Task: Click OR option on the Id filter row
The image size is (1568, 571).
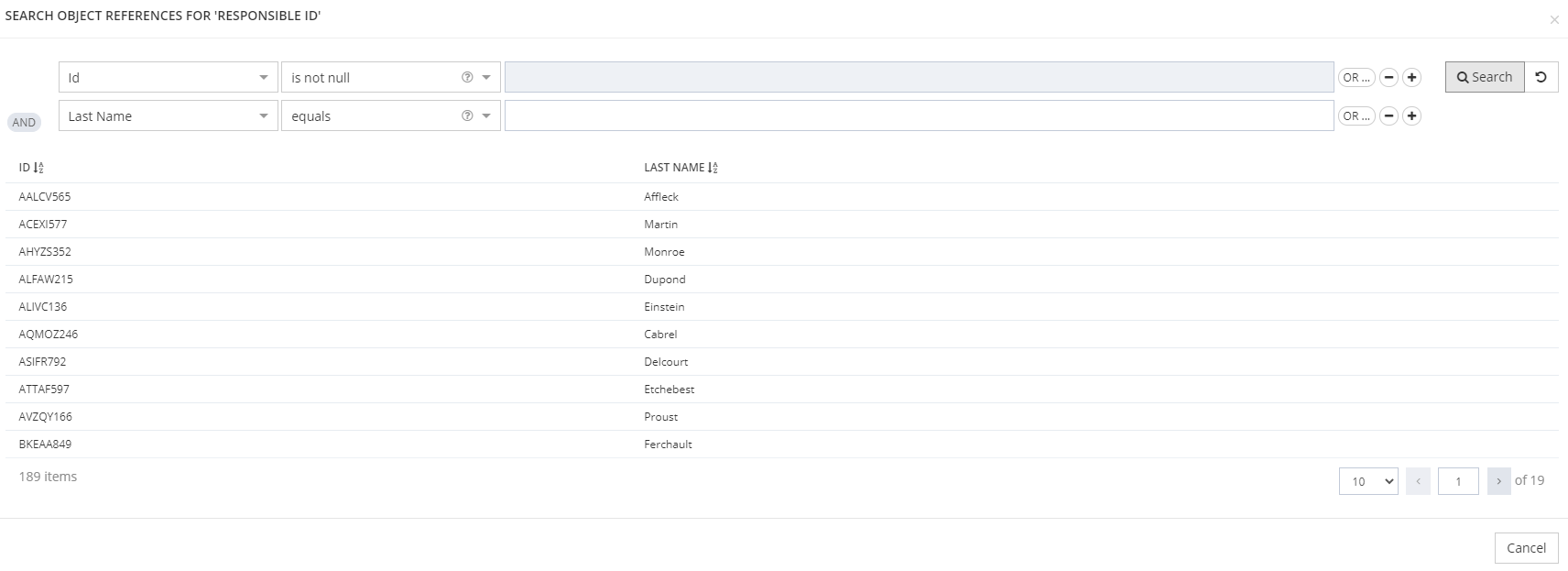Action: click(x=1356, y=78)
